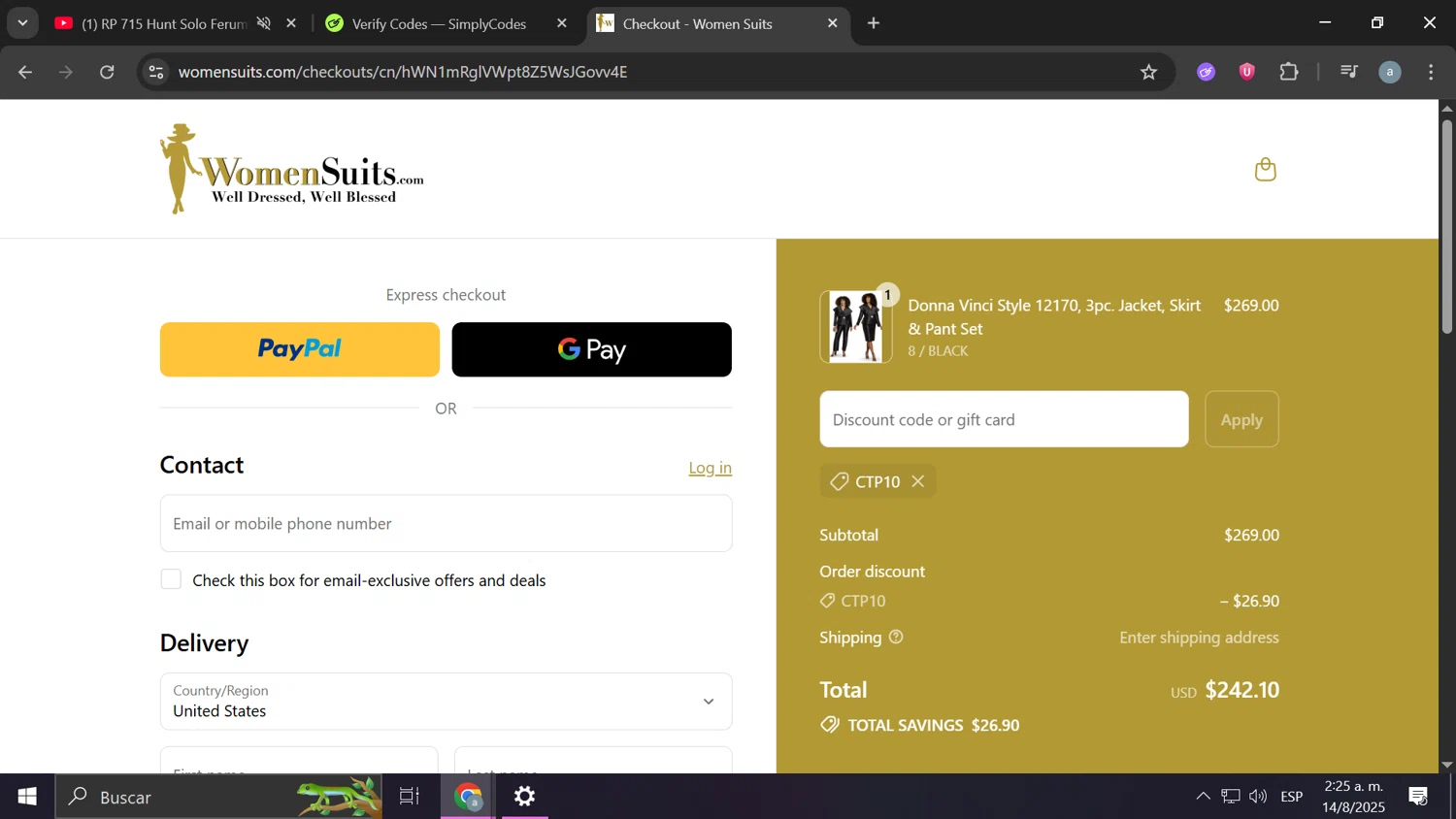View site information icon in address bar
The height and width of the screenshot is (819, 1456).
(x=156, y=72)
